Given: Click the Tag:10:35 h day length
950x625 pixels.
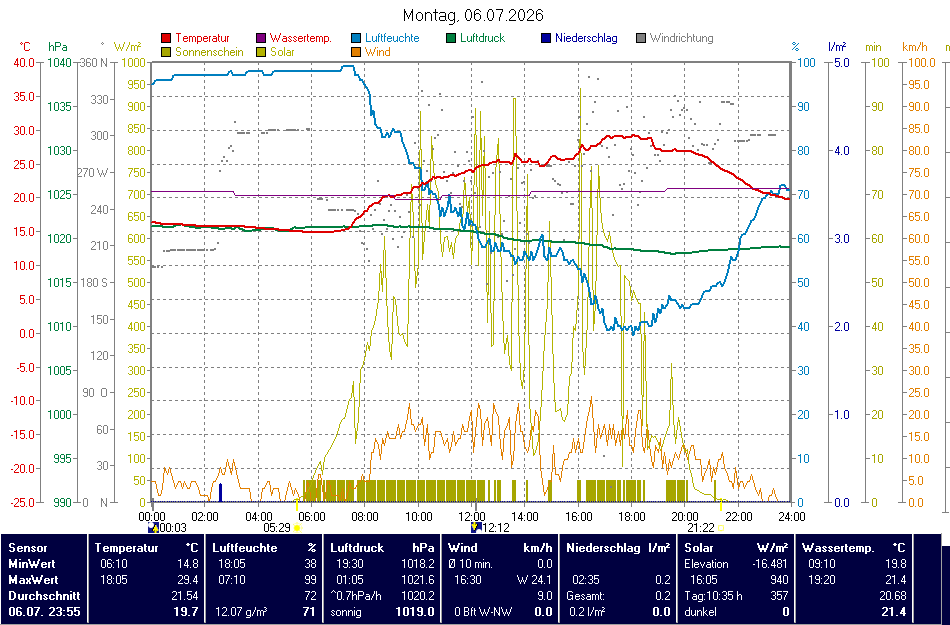Looking at the screenshot, I should 713,596.
